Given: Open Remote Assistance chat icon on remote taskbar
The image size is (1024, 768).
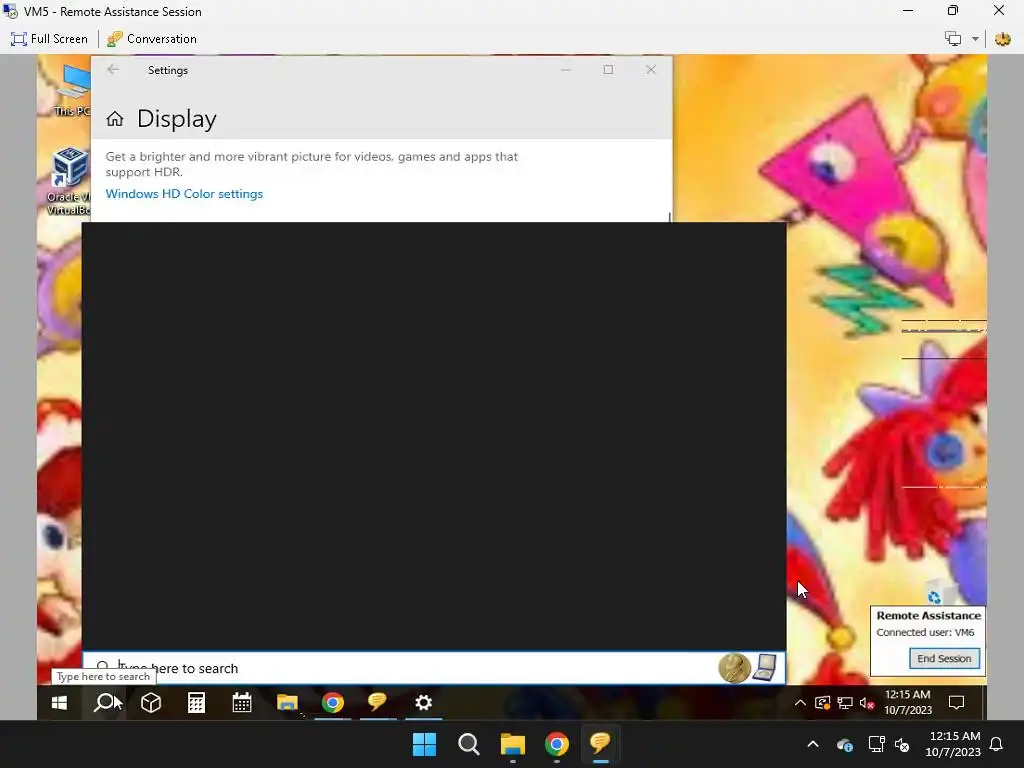Looking at the screenshot, I should (x=377, y=703).
